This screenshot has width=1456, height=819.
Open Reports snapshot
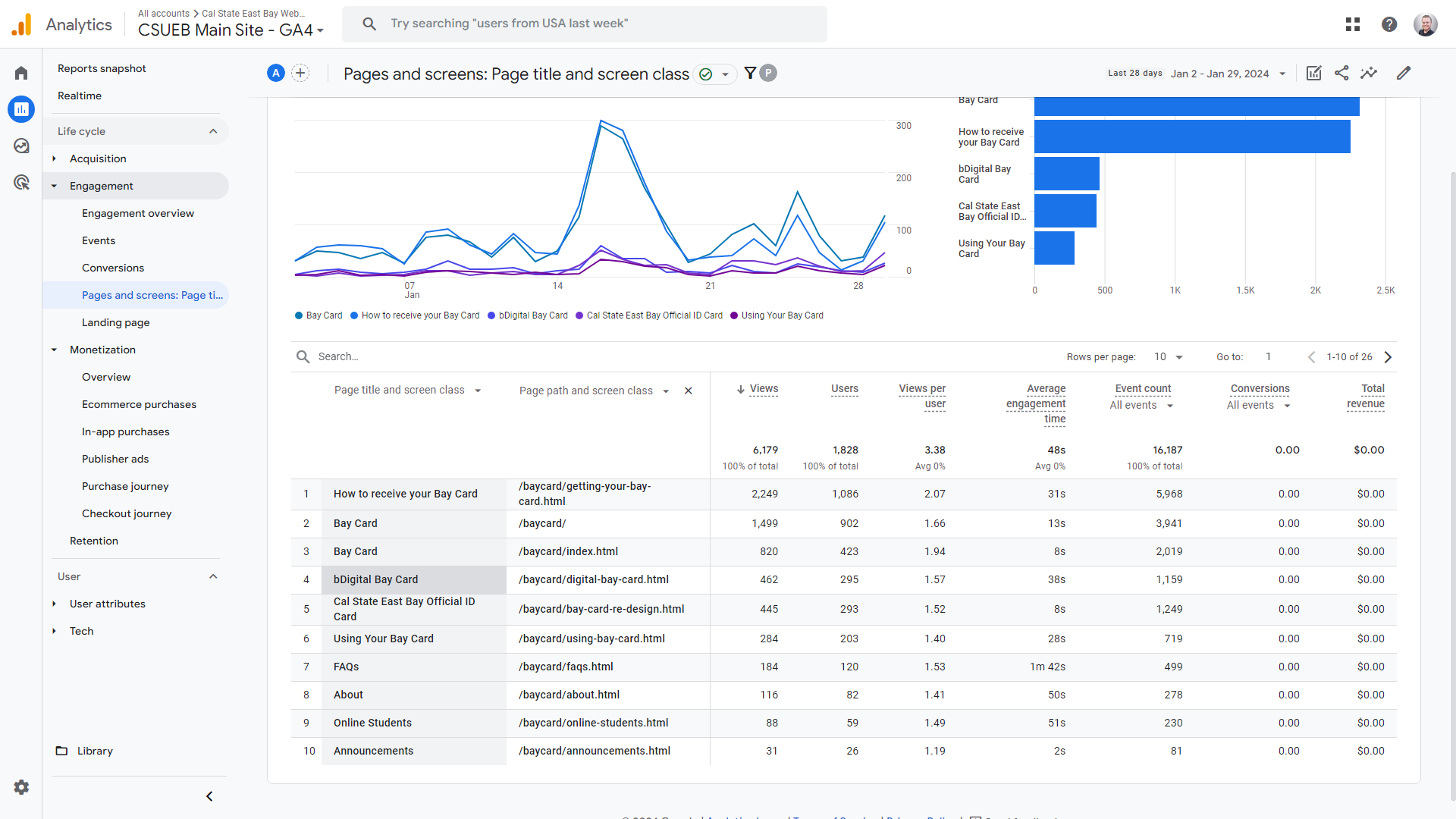[x=102, y=68]
